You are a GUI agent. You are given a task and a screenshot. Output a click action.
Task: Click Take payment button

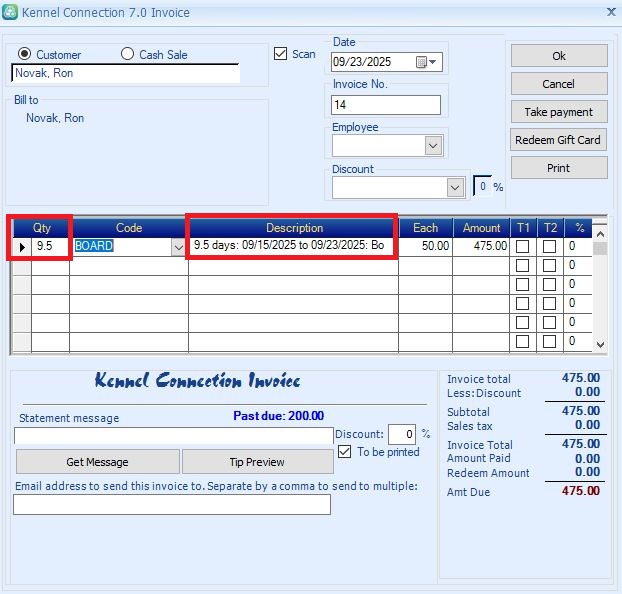[x=559, y=112]
